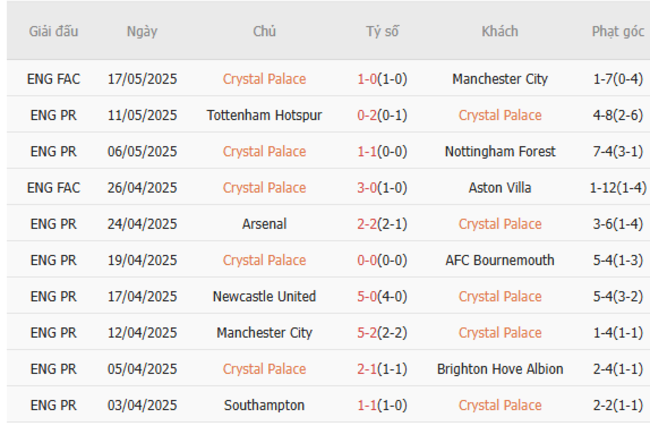Open the Southampton team link
This screenshot has width=650, height=426.
(264, 405)
